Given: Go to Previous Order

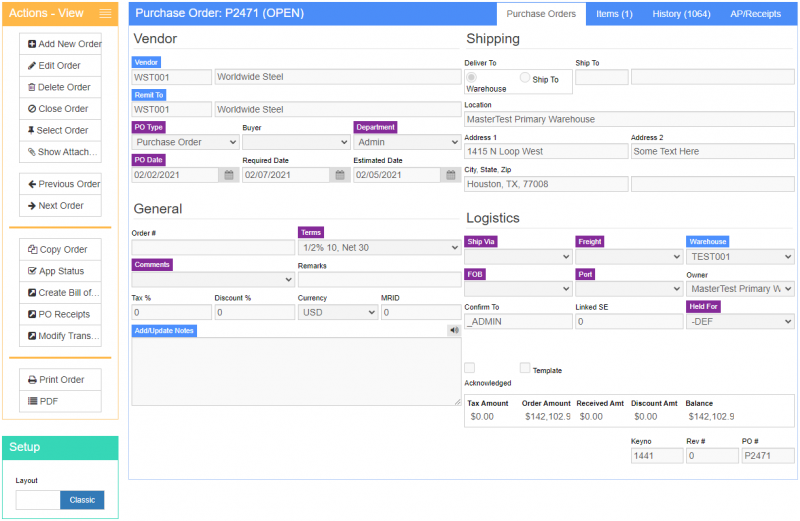Looking at the screenshot, I should coord(61,184).
